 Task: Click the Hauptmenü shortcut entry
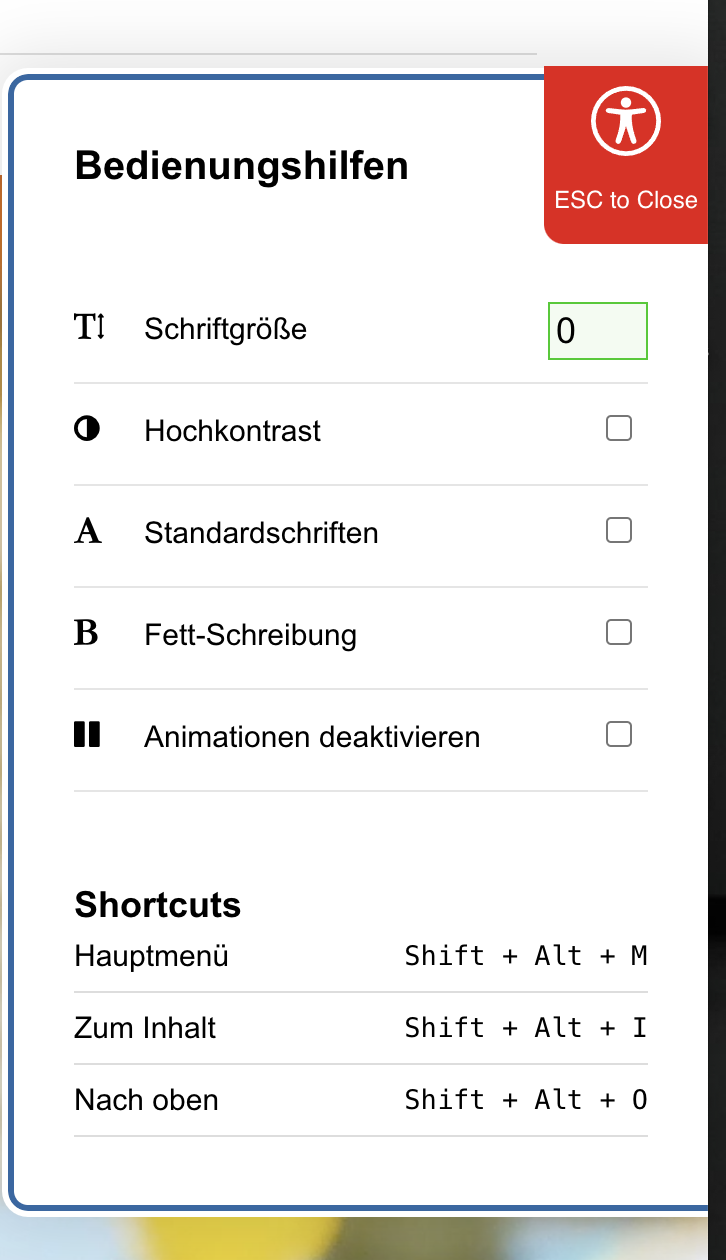click(151, 956)
